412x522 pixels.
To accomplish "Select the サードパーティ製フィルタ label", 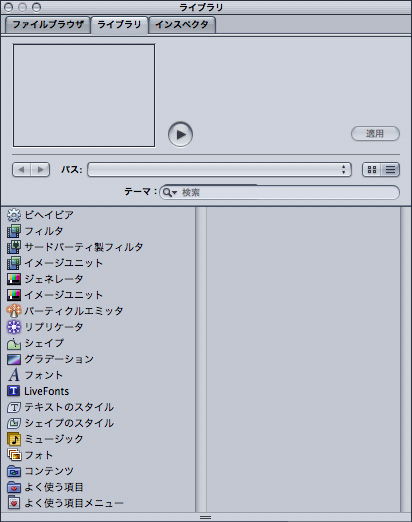I will click(x=84, y=247).
